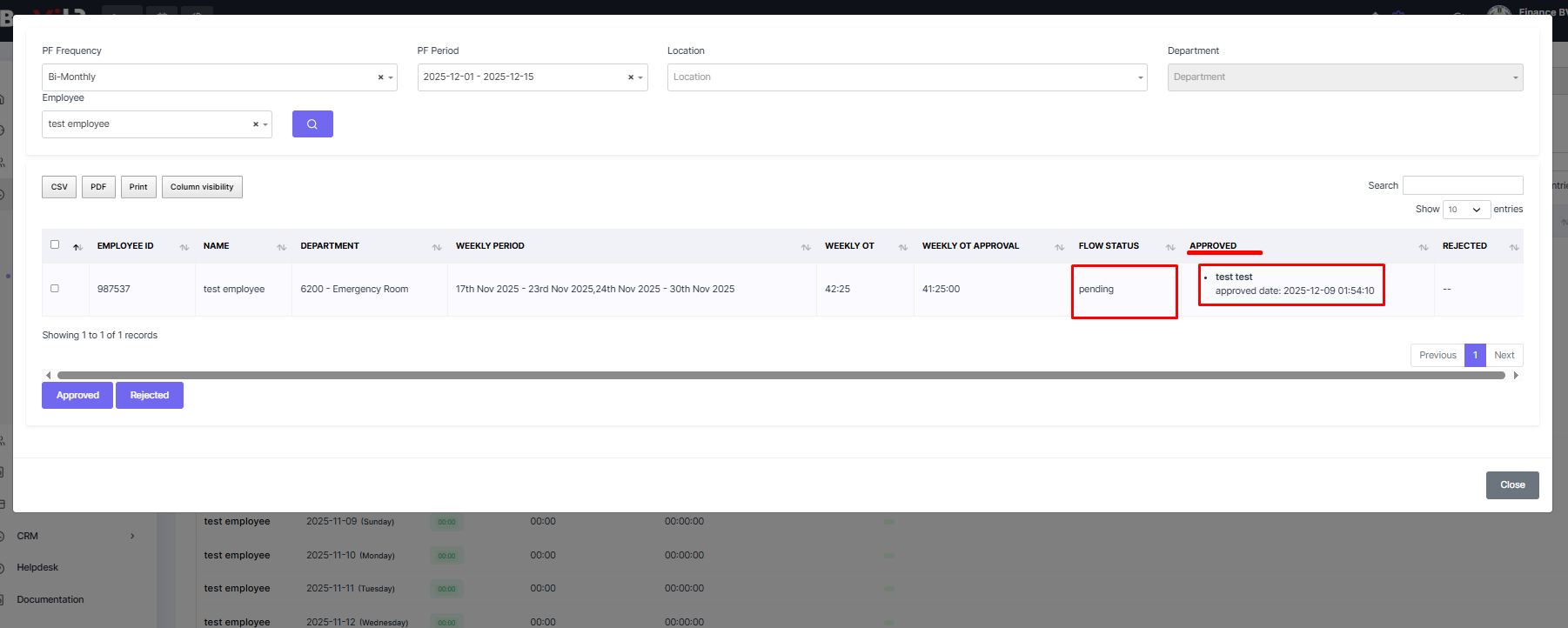Clear the PF Period date selection
1568x628 pixels.
[631, 77]
